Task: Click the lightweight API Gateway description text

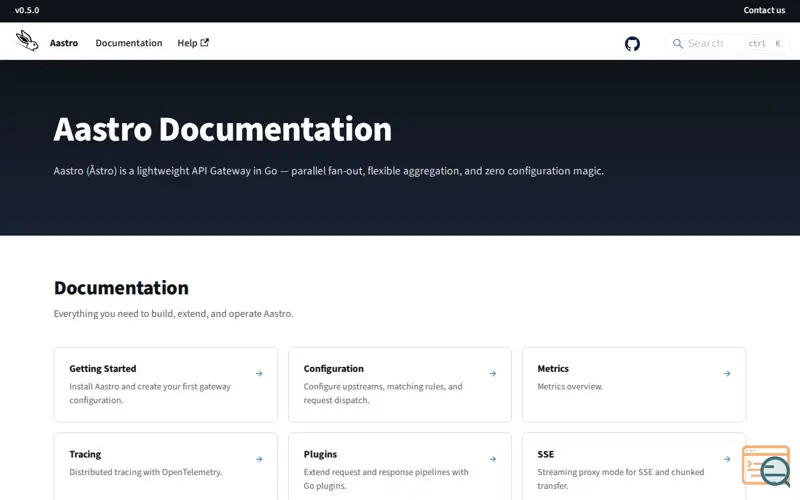Action: (x=329, y=171)
